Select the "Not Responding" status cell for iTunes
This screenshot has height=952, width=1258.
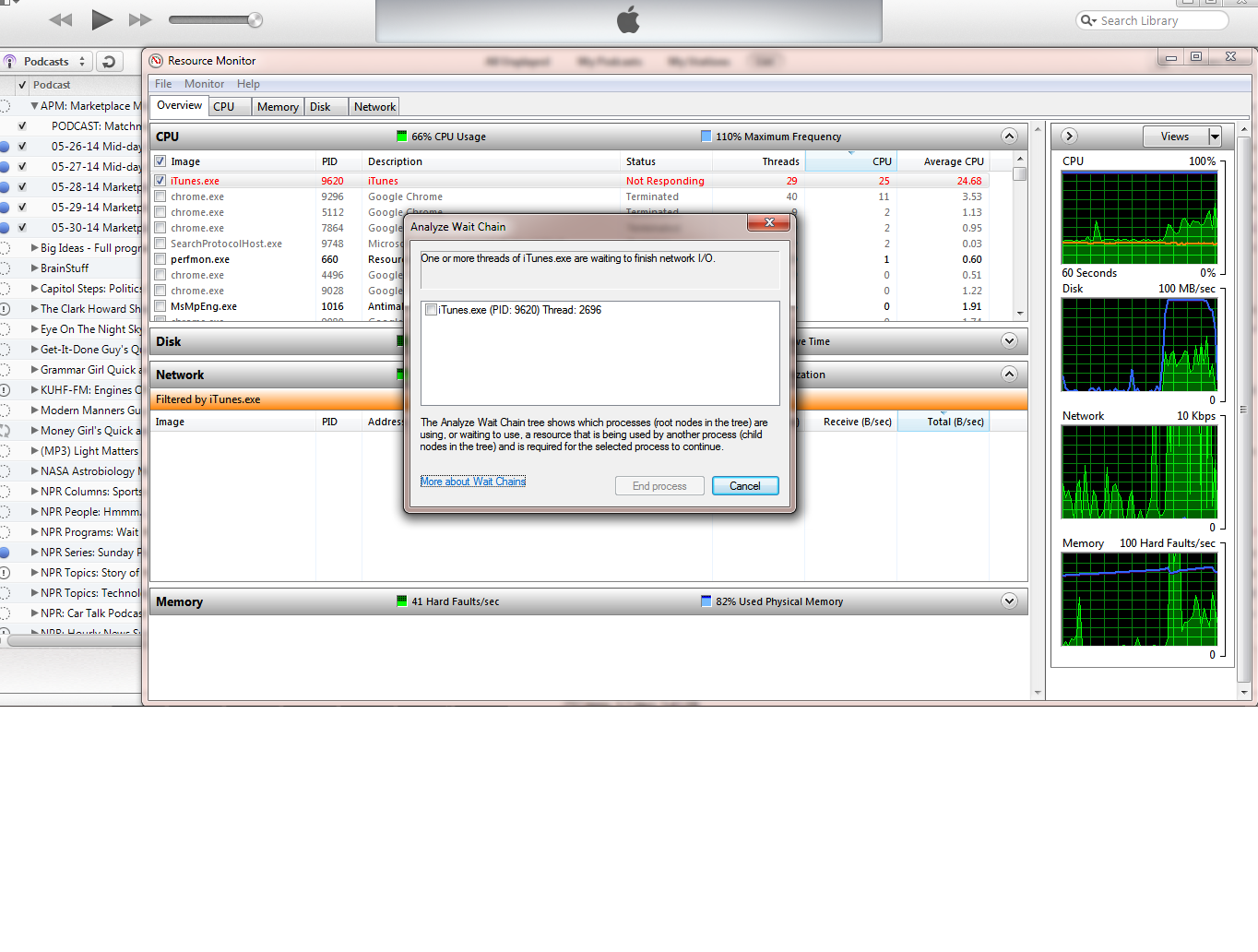665,181
